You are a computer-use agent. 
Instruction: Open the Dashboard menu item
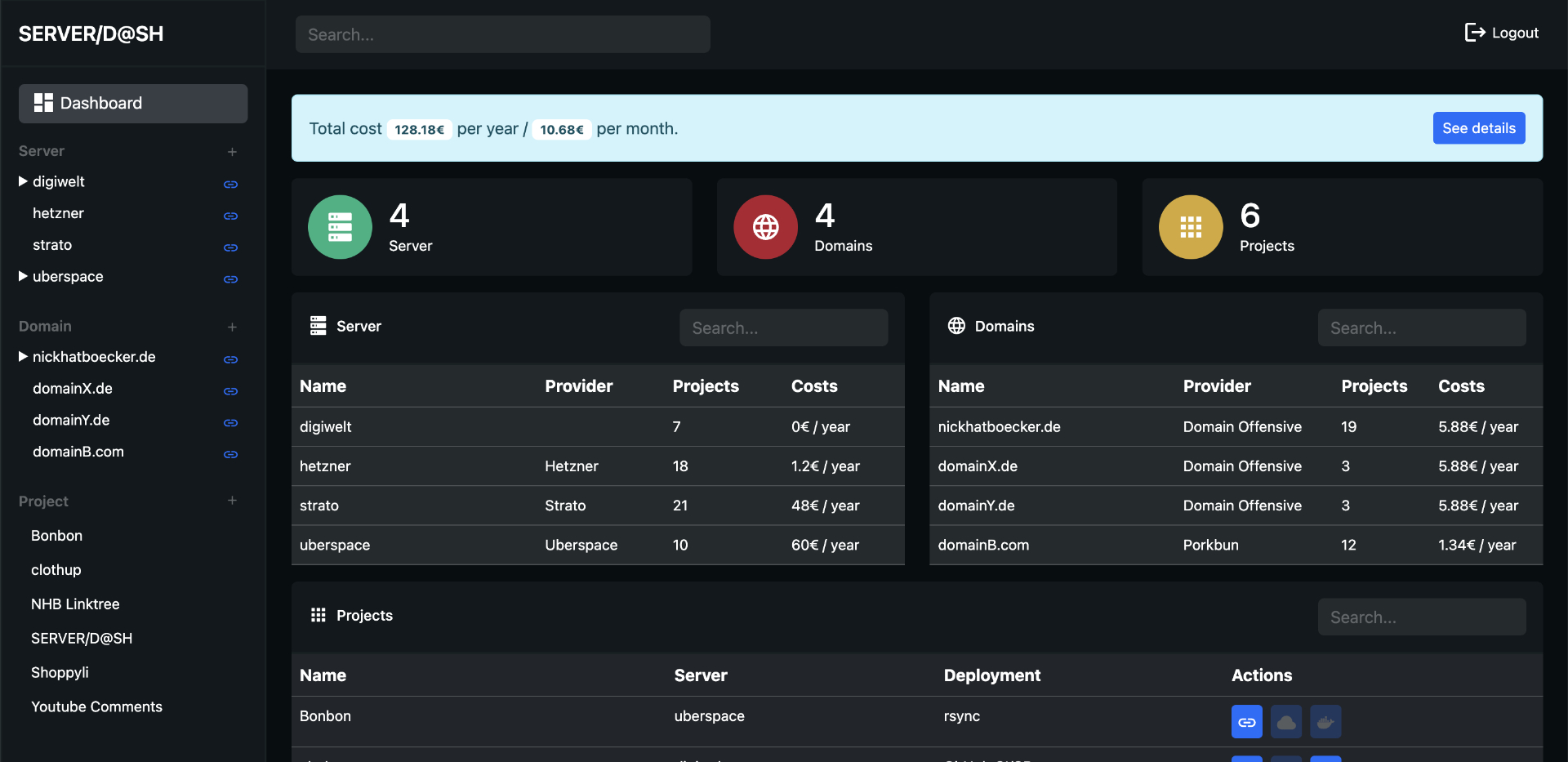133,104
